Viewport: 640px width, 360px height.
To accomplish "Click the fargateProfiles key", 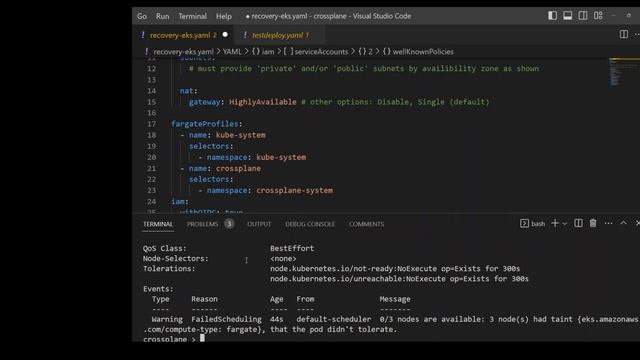I will click(x=204, y=124).
